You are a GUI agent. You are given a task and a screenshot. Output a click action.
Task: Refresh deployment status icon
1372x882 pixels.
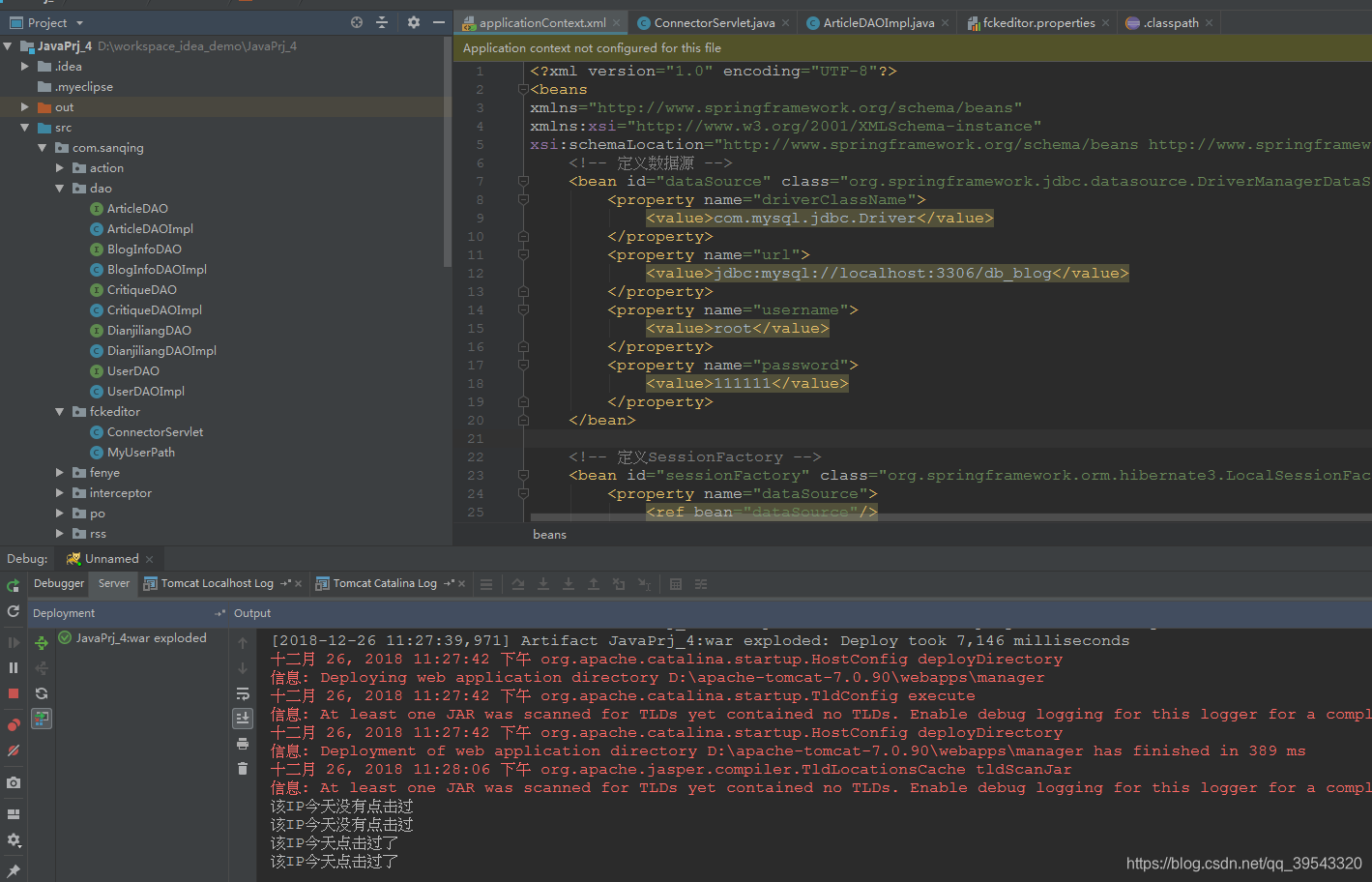tap(42, 693)
